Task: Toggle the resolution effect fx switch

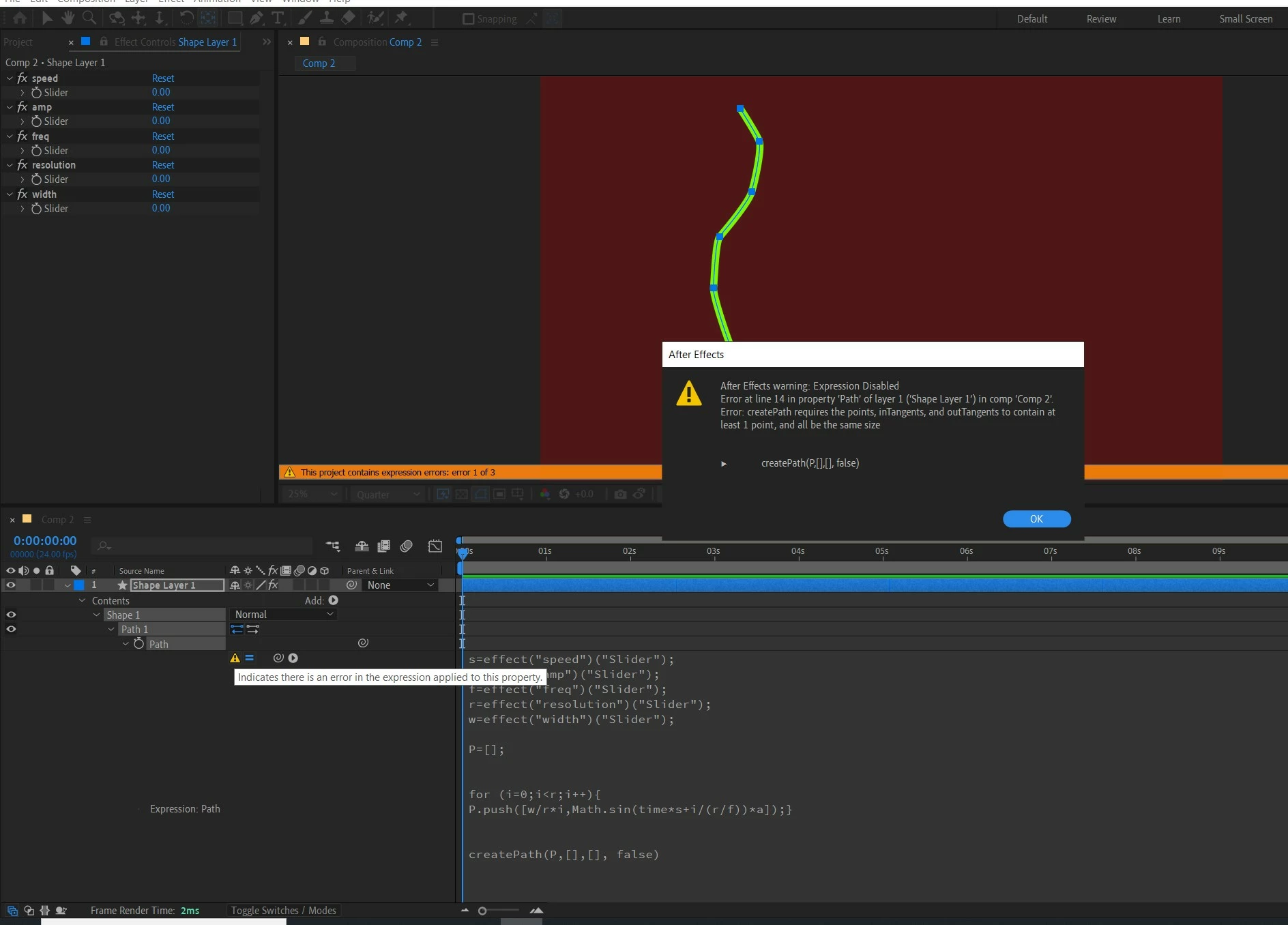Action: coord(23,165)
